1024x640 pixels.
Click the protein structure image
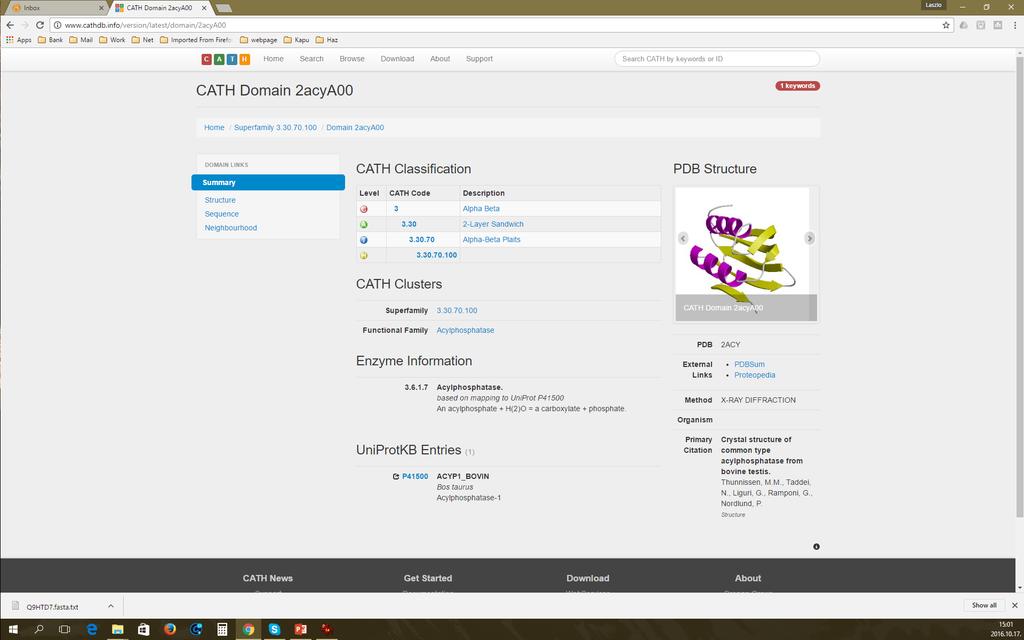[746, 255]
